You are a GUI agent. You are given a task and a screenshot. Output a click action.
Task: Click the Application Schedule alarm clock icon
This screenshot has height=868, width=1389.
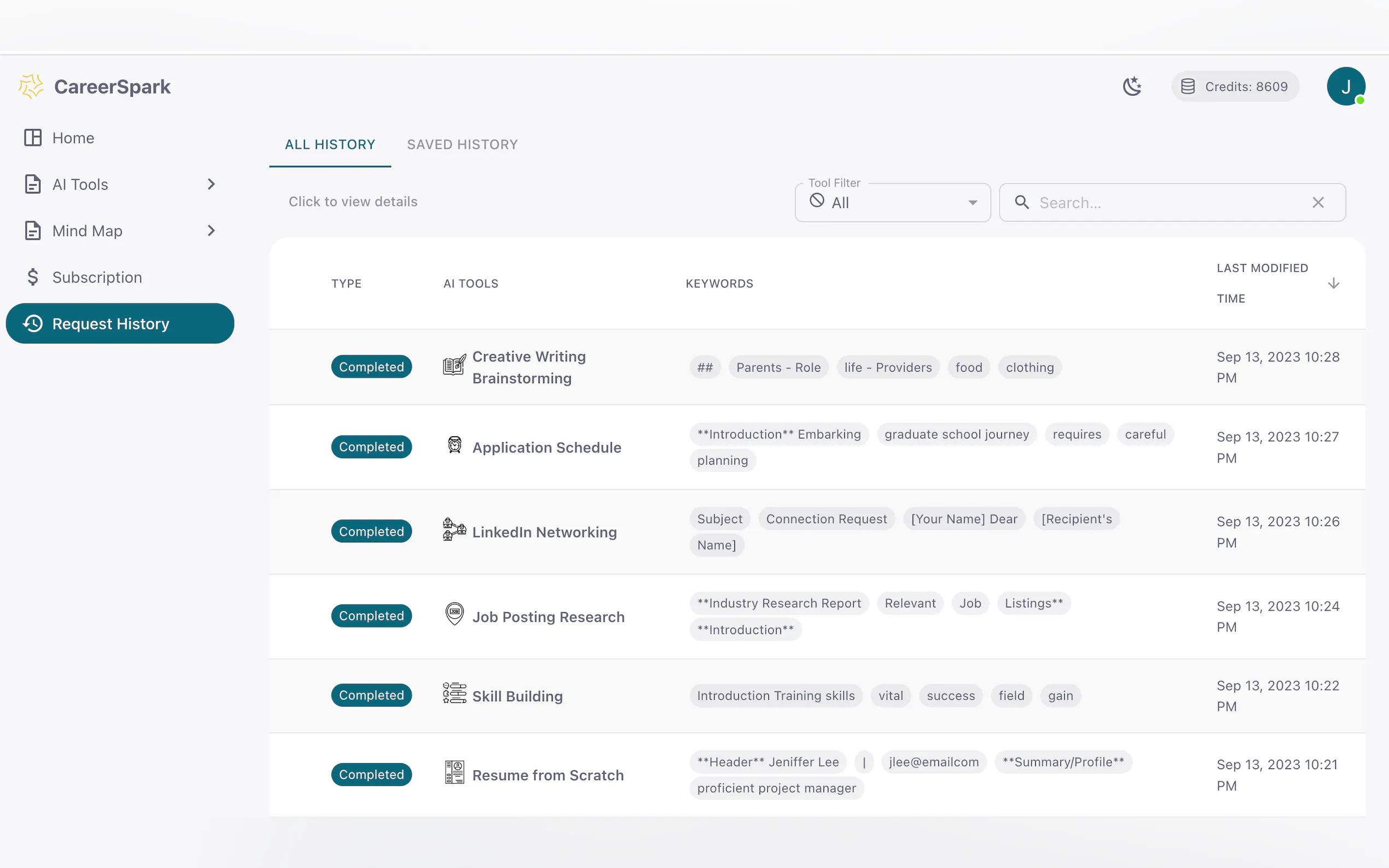(x=454, y=445)
